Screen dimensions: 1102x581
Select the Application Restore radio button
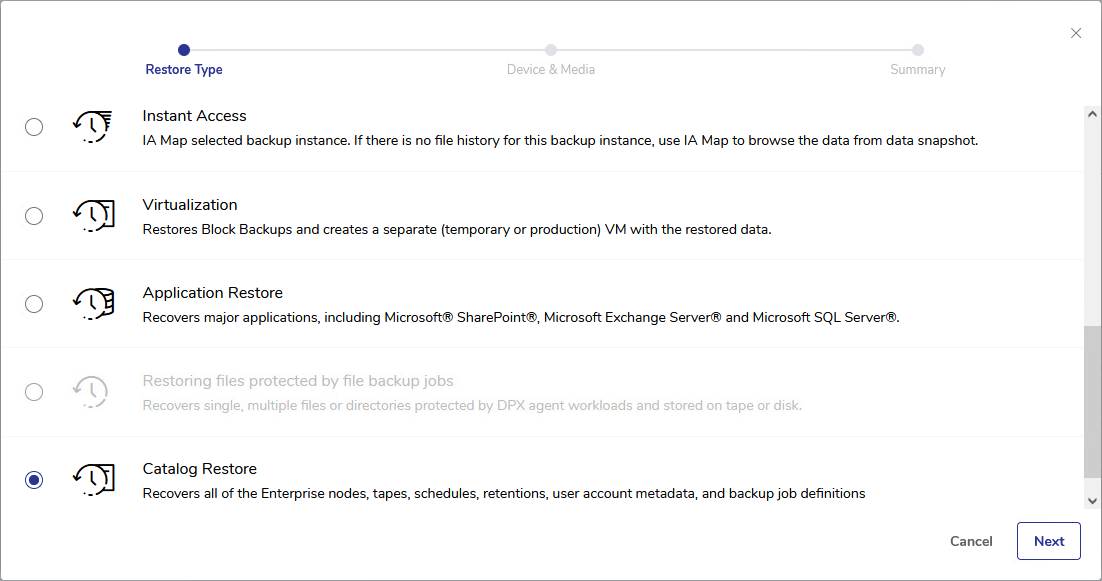click(x=34, y=304)
